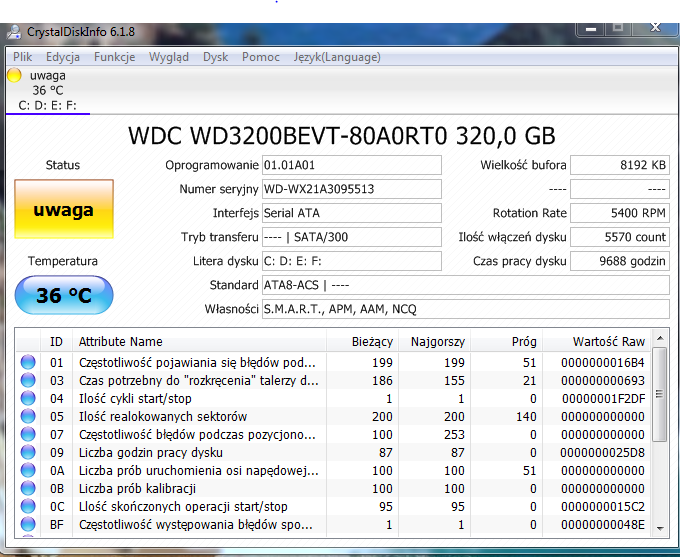Click the ID column header
The image size is (680, 557).
[x=56, y=342]
